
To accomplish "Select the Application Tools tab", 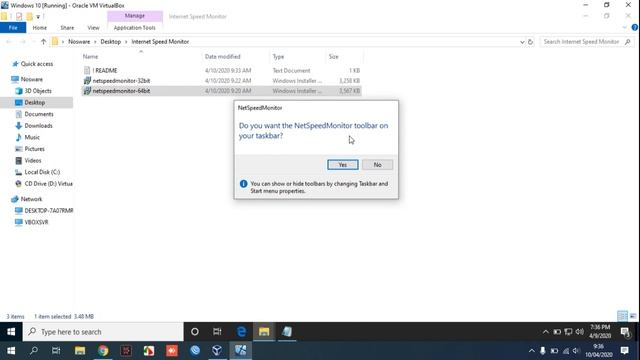I will (x=135, y=28).
